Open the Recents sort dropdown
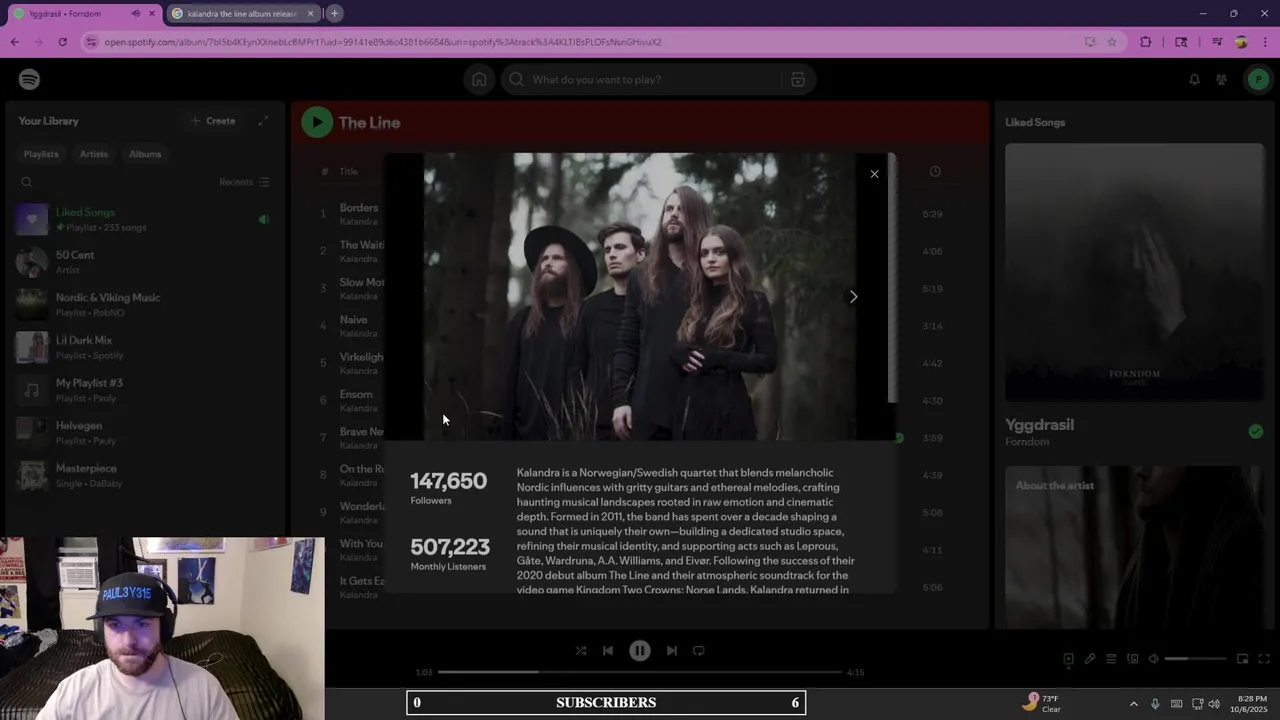Image resolution: width=1280 pixels, height=720 pixels. (x=244, y=182)
